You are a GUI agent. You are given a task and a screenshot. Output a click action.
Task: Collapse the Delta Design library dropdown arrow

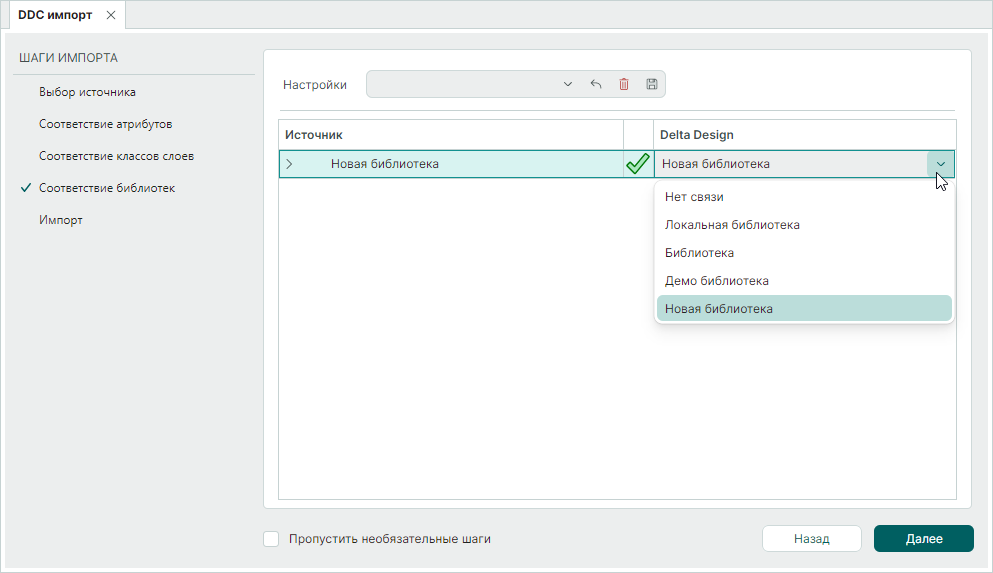coord(940,164)
